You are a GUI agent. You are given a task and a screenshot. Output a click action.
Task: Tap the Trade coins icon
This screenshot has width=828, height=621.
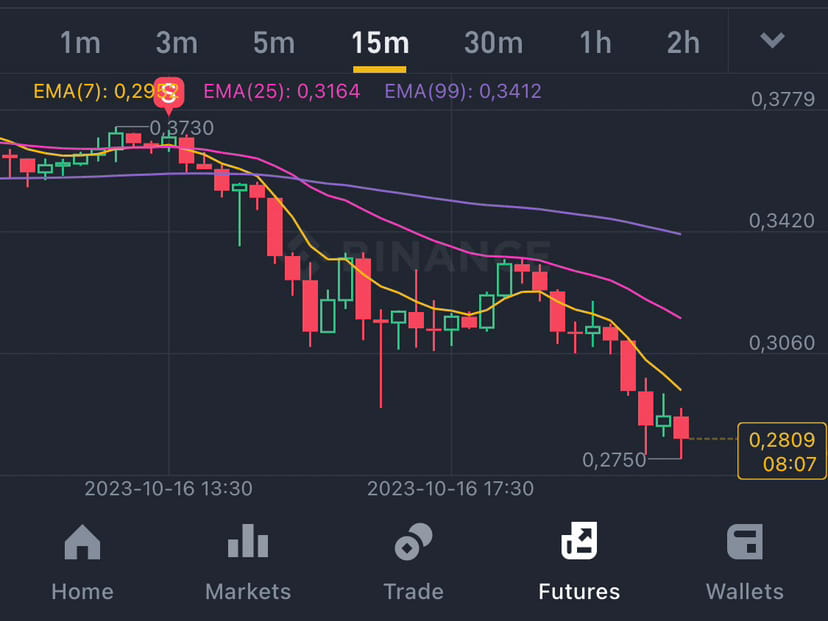pos(413,542)
